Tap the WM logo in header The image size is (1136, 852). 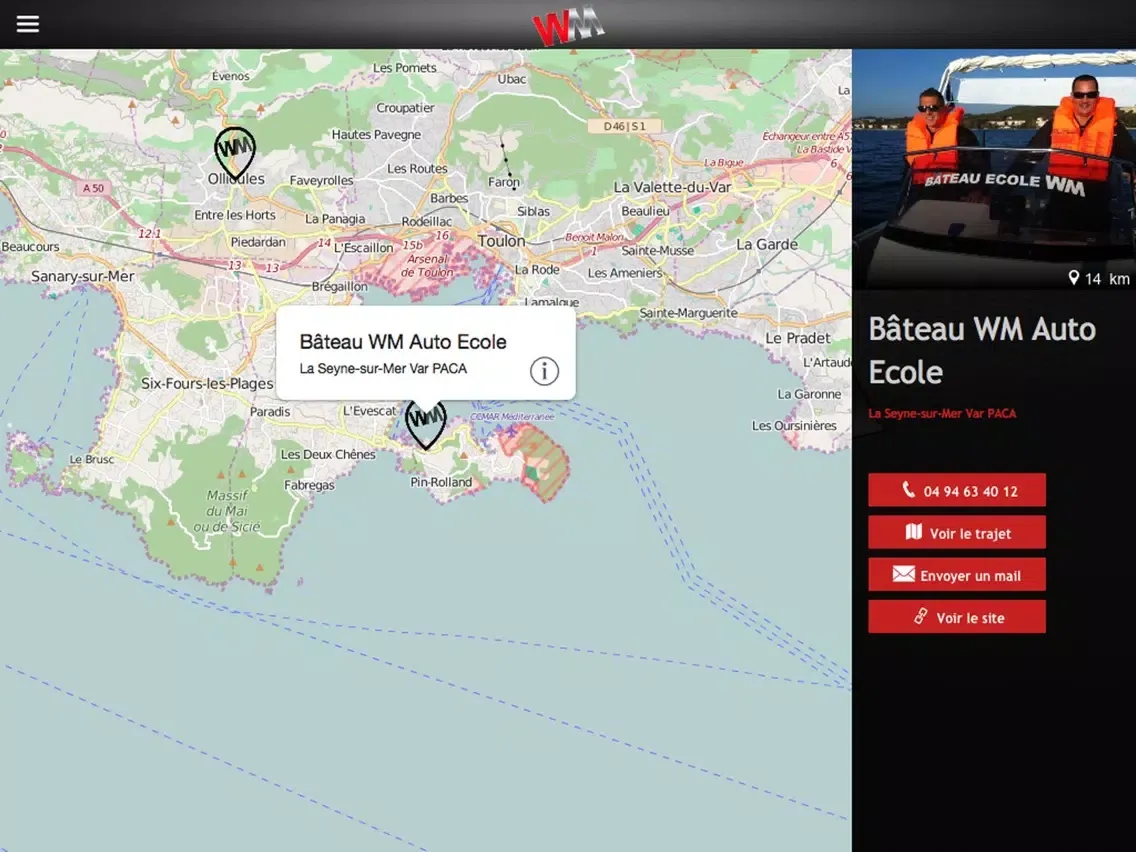568,25
